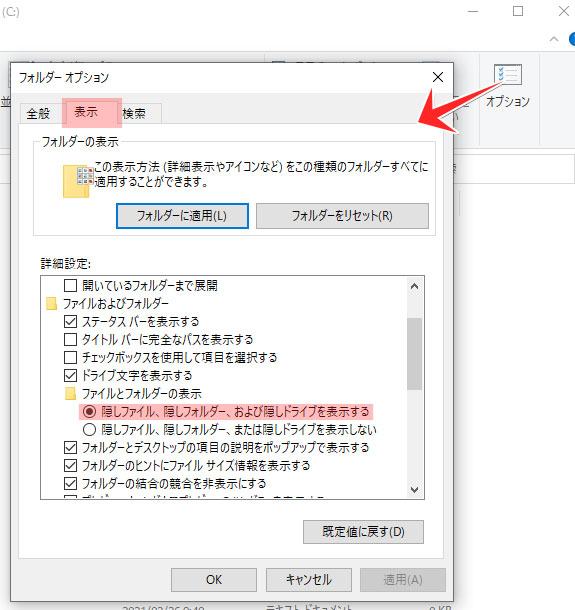Viewport: 575px width, 610px height.
Task: Click the advanced settings scrollbar thumb
Action: 415,354
